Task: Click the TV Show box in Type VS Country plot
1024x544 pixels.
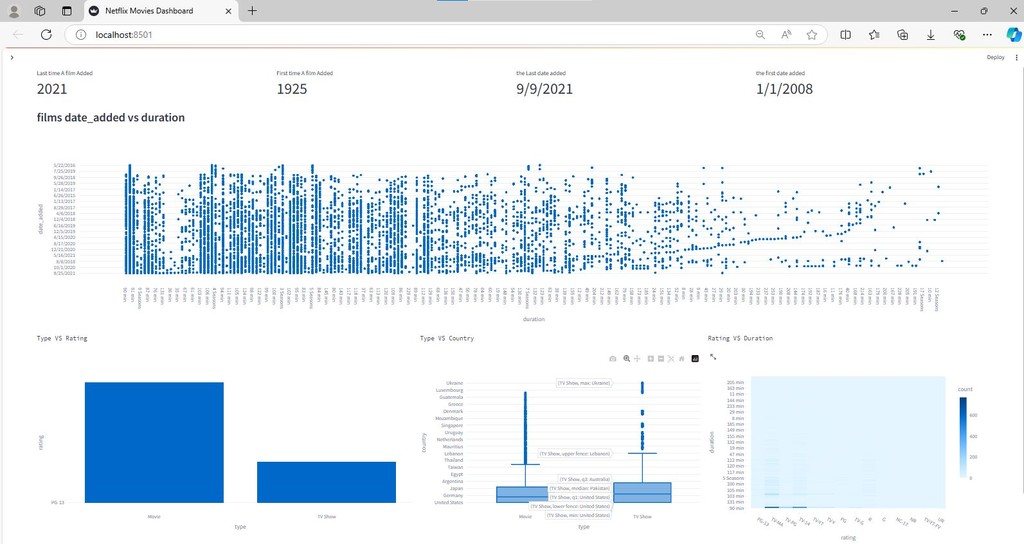Action: click(643, 492)
